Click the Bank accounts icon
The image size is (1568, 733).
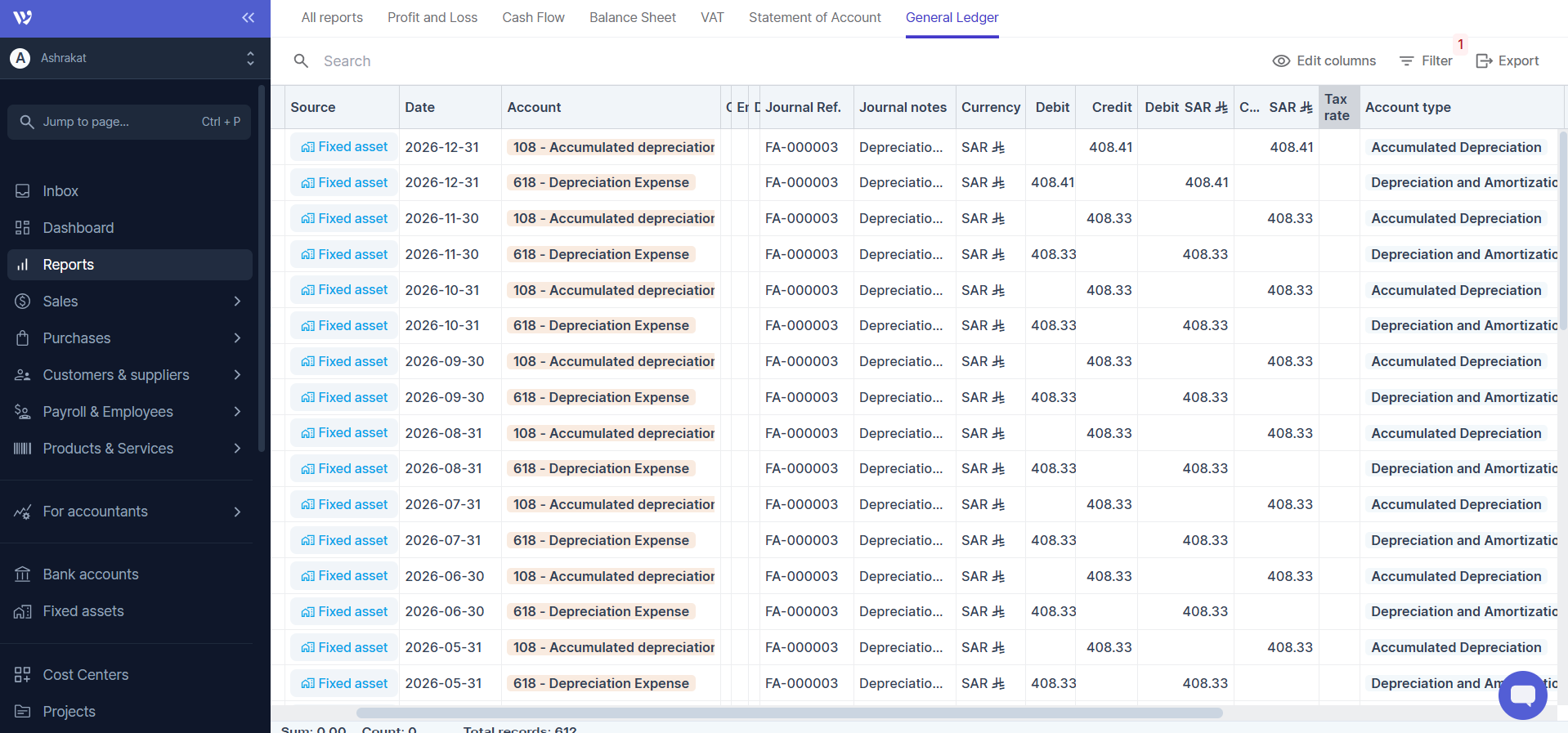tap(23, 574)
